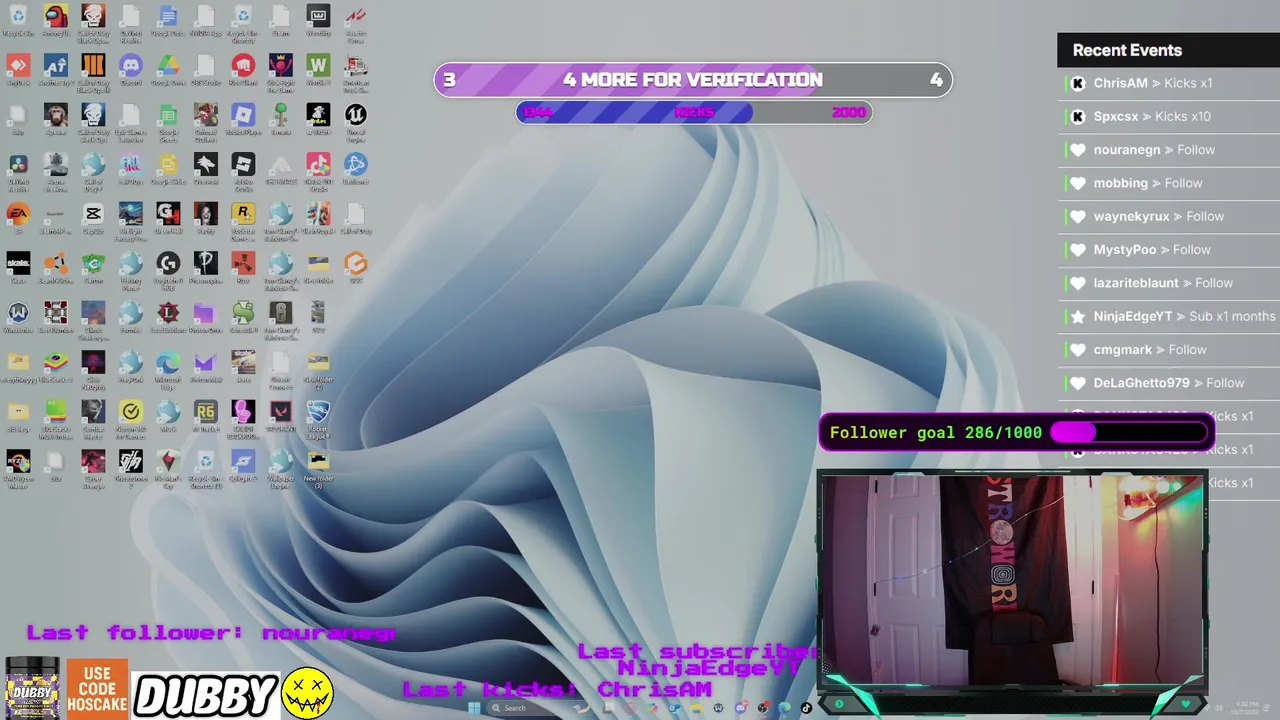Select the ChrisAM Kicks x1 event
This screenshot has height=720, width=1280.
1168,83
